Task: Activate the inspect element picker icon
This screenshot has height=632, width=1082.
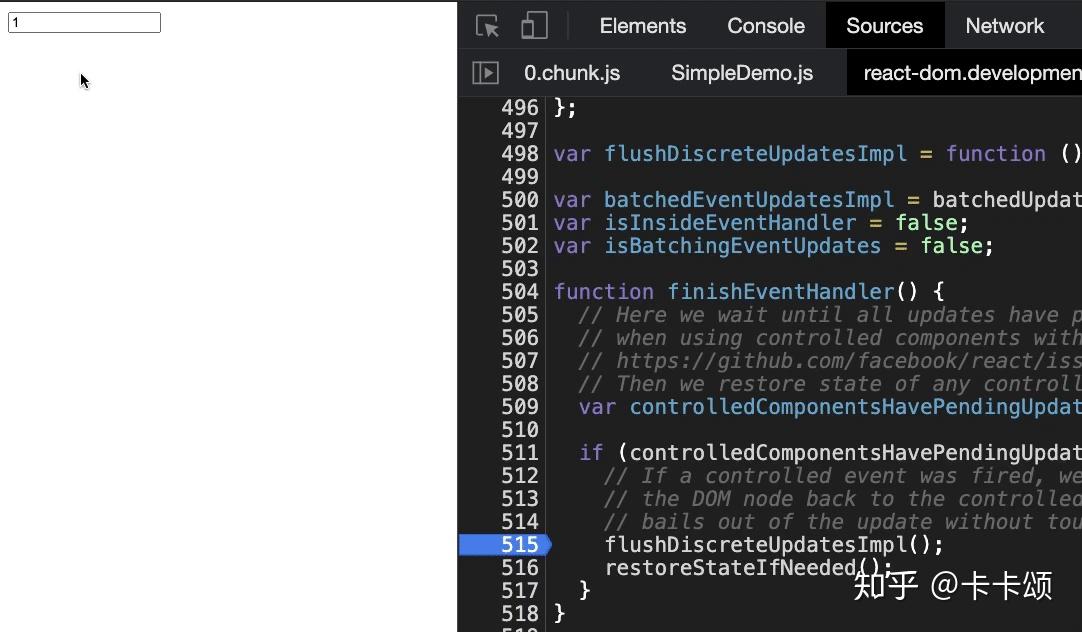Action: 487,26
